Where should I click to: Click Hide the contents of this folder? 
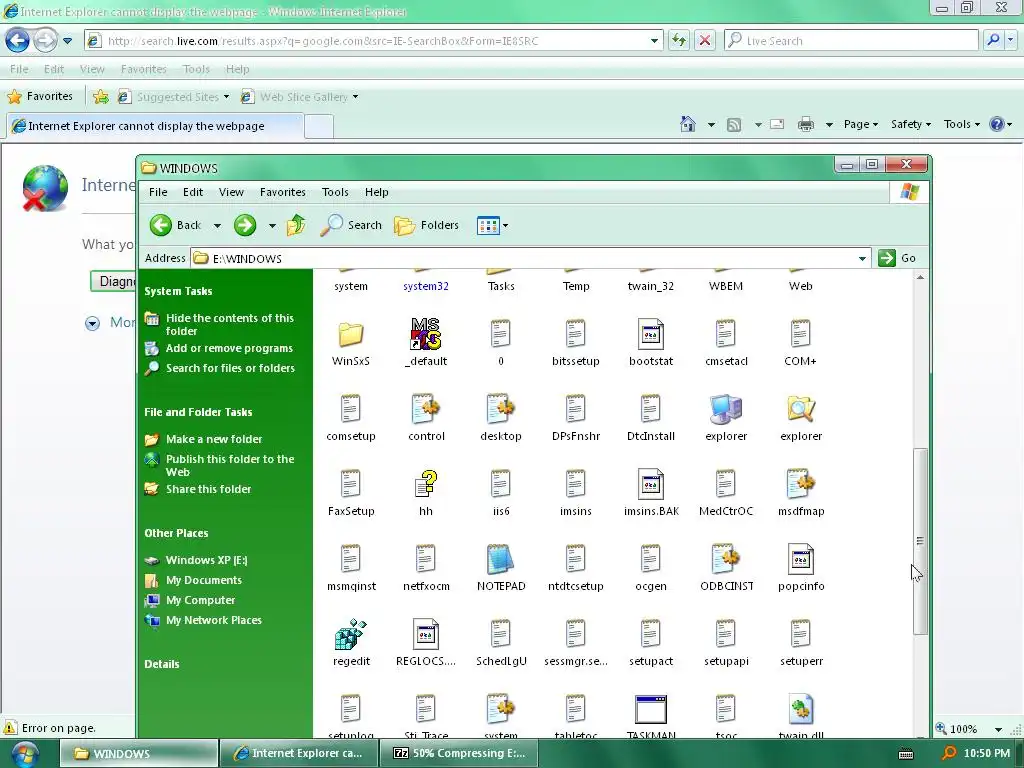click(229, 325)
